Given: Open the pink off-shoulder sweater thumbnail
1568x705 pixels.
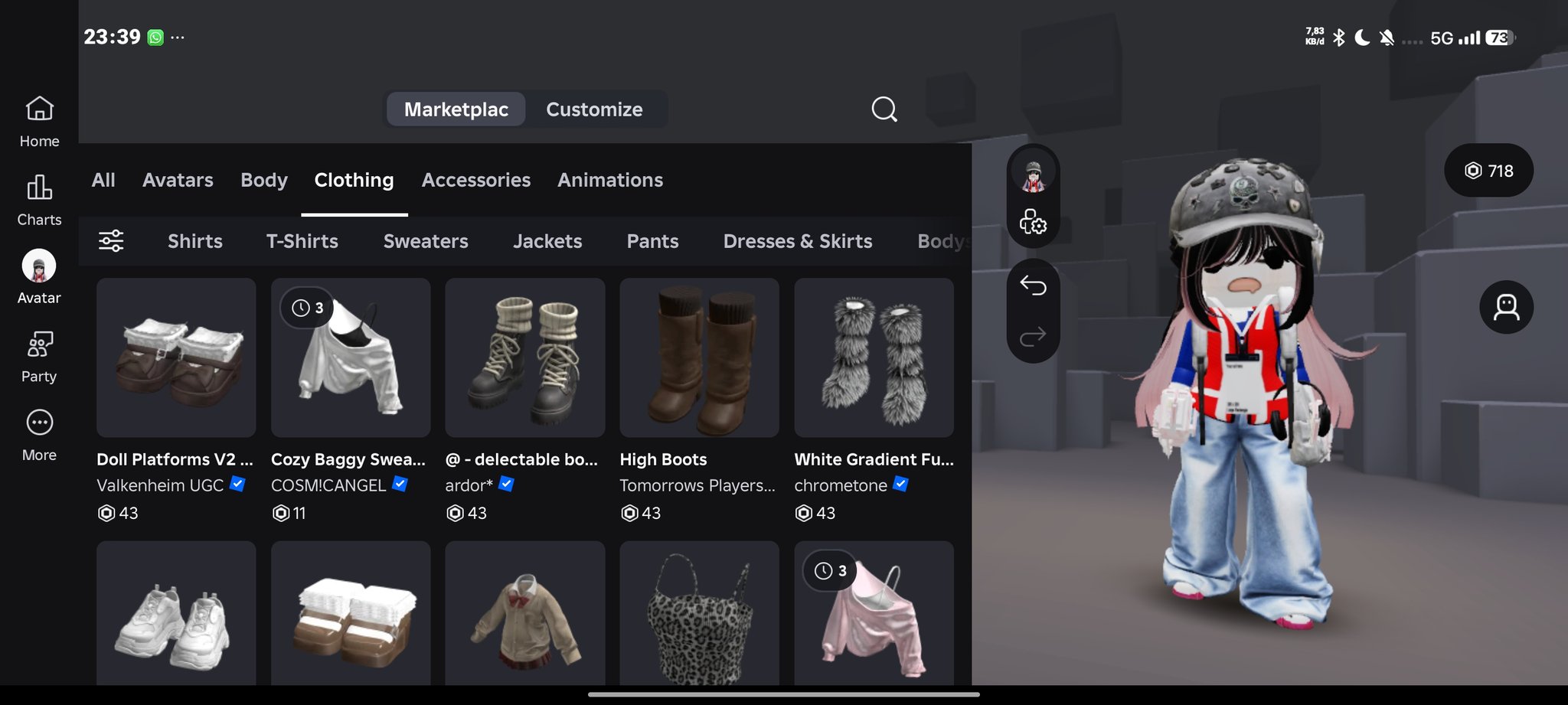Looking at the screenshot, I should [874, 613].
